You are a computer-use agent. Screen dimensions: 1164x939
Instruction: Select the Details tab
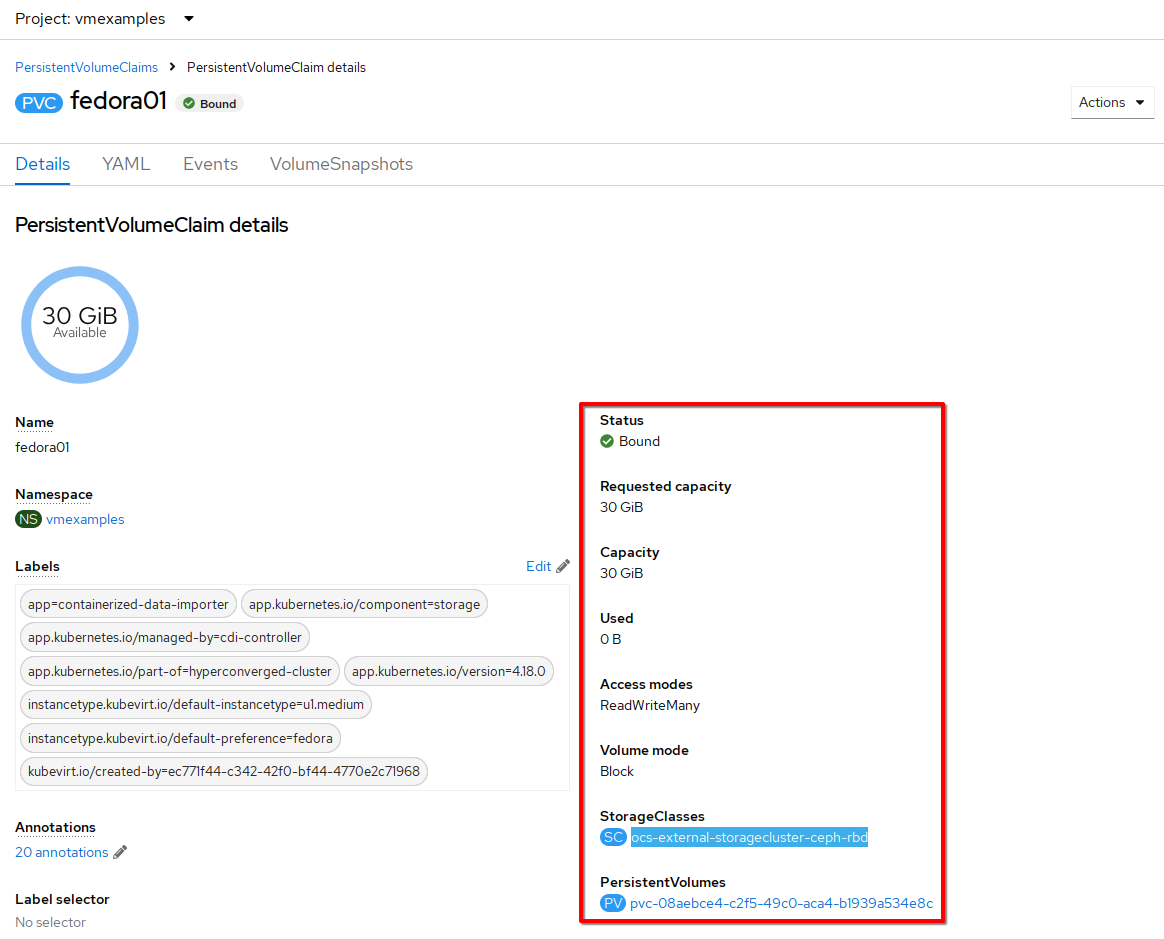coord(42,164)
